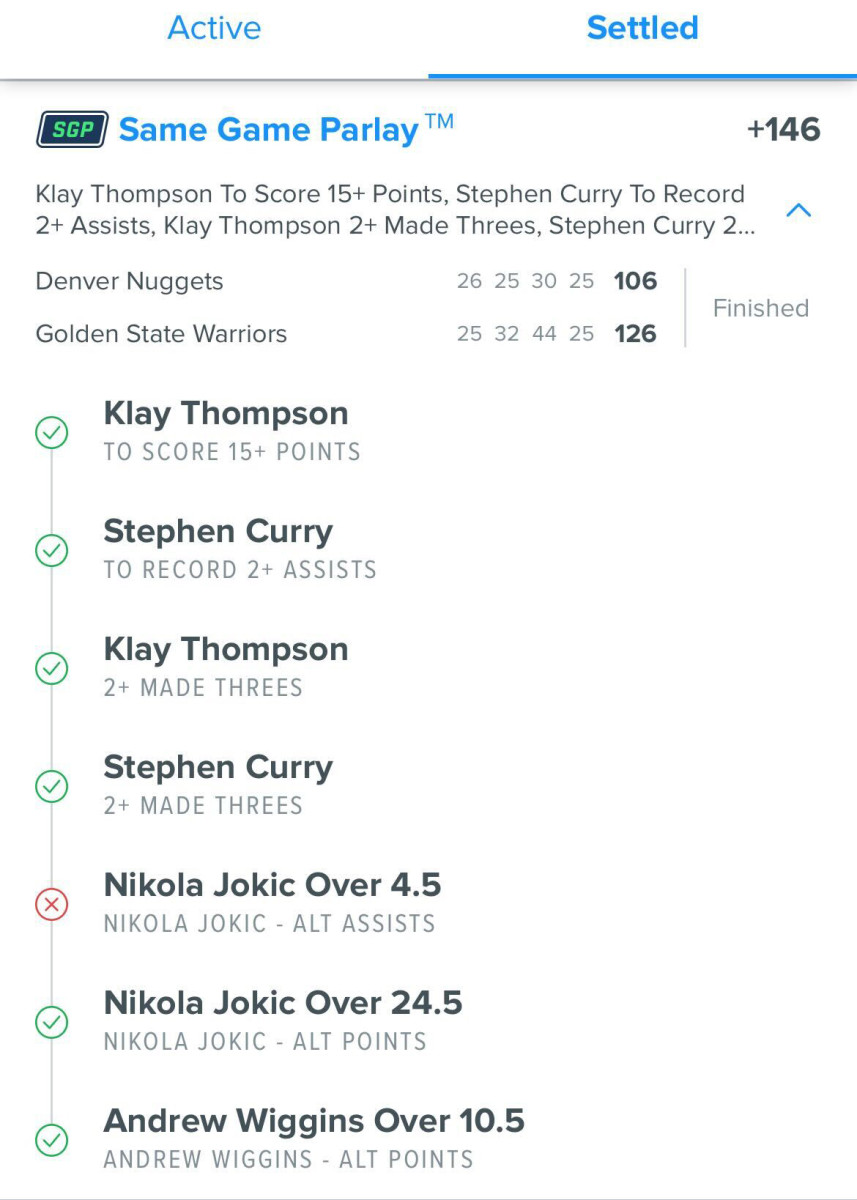Screen dimensions: 857x1200
Task: Click green check beside Curry 2+ Assists
Action: point(52,550)
